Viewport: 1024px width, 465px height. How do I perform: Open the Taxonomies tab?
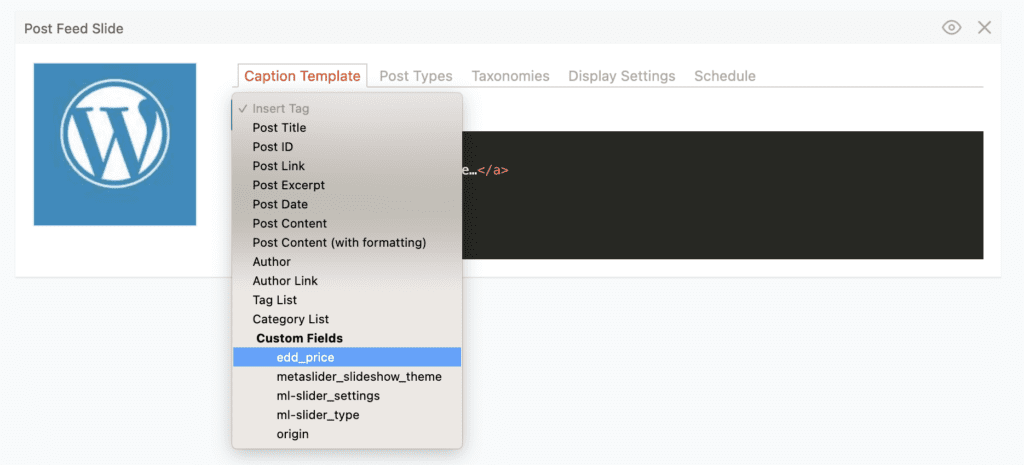point(511,76)
